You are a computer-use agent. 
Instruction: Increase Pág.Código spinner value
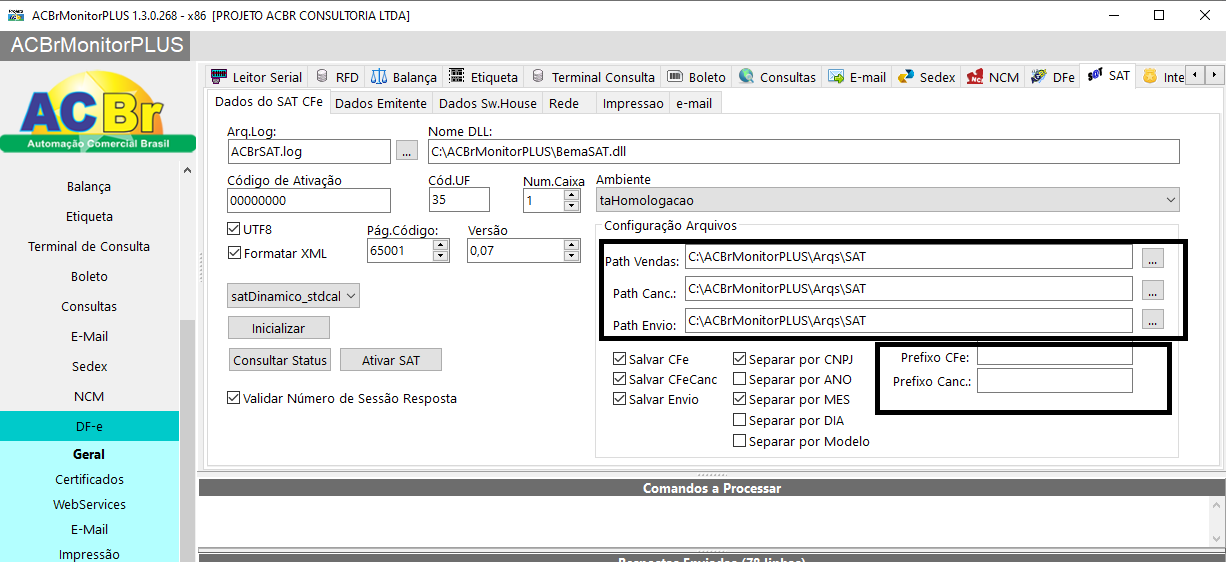click(x=441, y=245)
